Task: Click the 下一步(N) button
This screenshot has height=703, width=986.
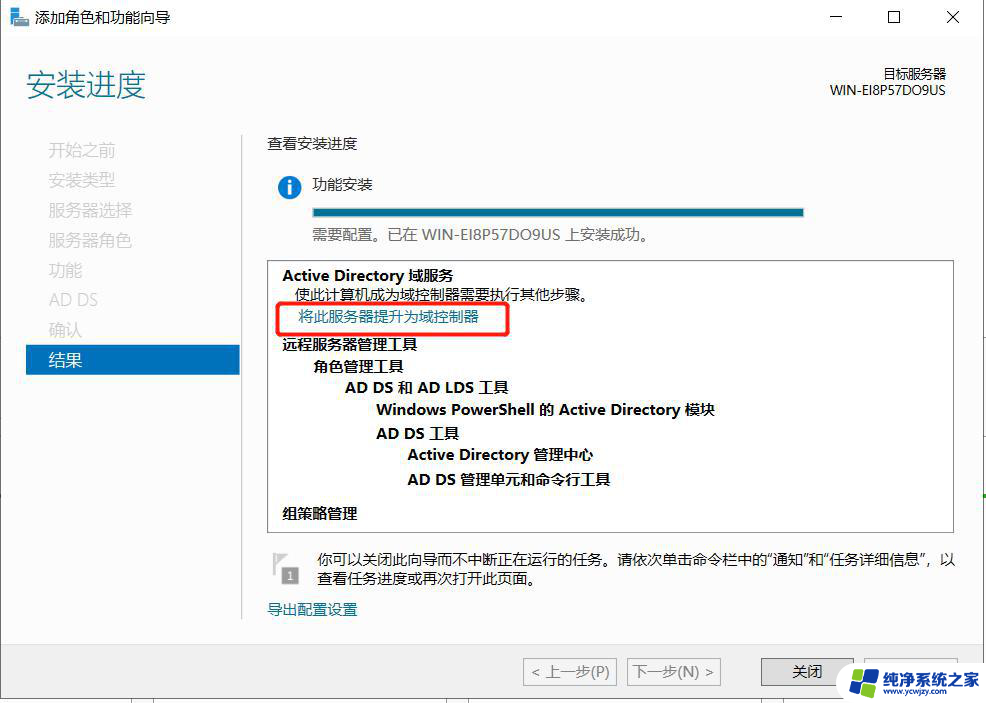Action: [673, 672]
